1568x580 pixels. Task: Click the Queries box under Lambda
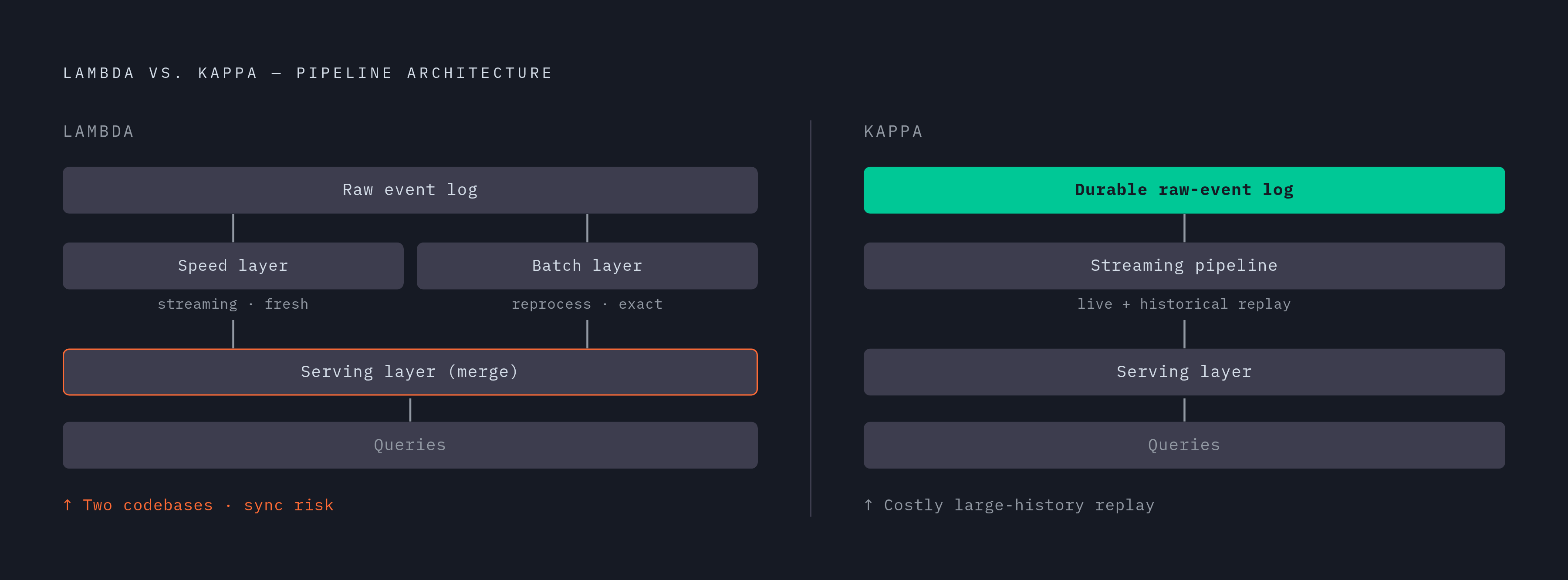410,445
